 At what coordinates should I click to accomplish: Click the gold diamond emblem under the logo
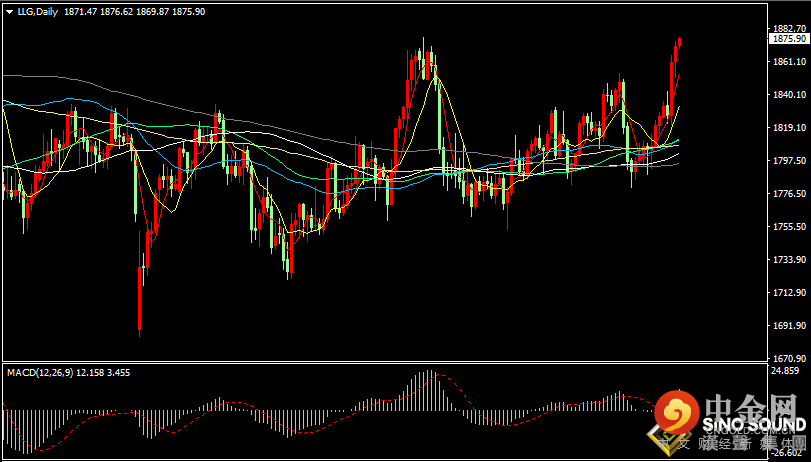661,438
